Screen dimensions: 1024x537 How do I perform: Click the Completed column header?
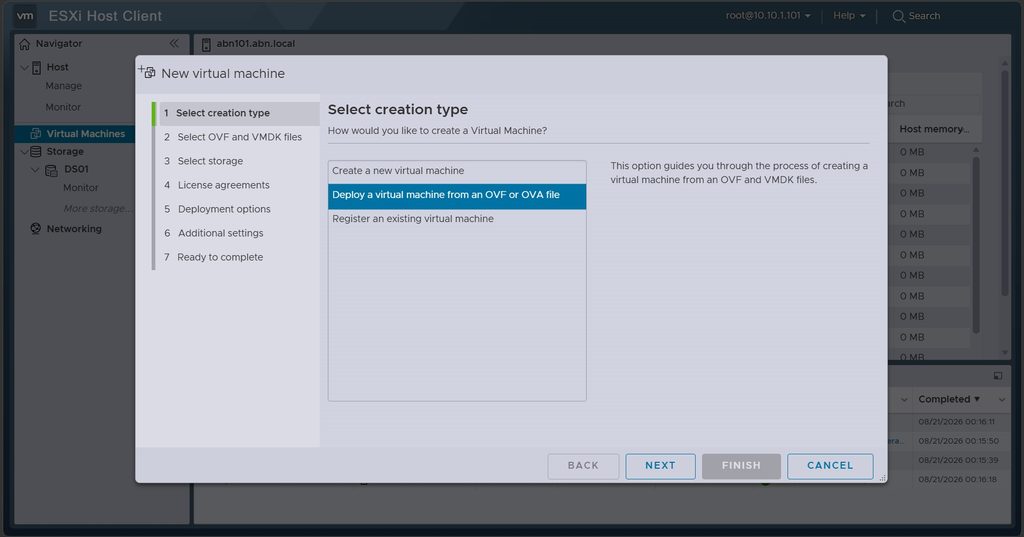coord(944,399)
